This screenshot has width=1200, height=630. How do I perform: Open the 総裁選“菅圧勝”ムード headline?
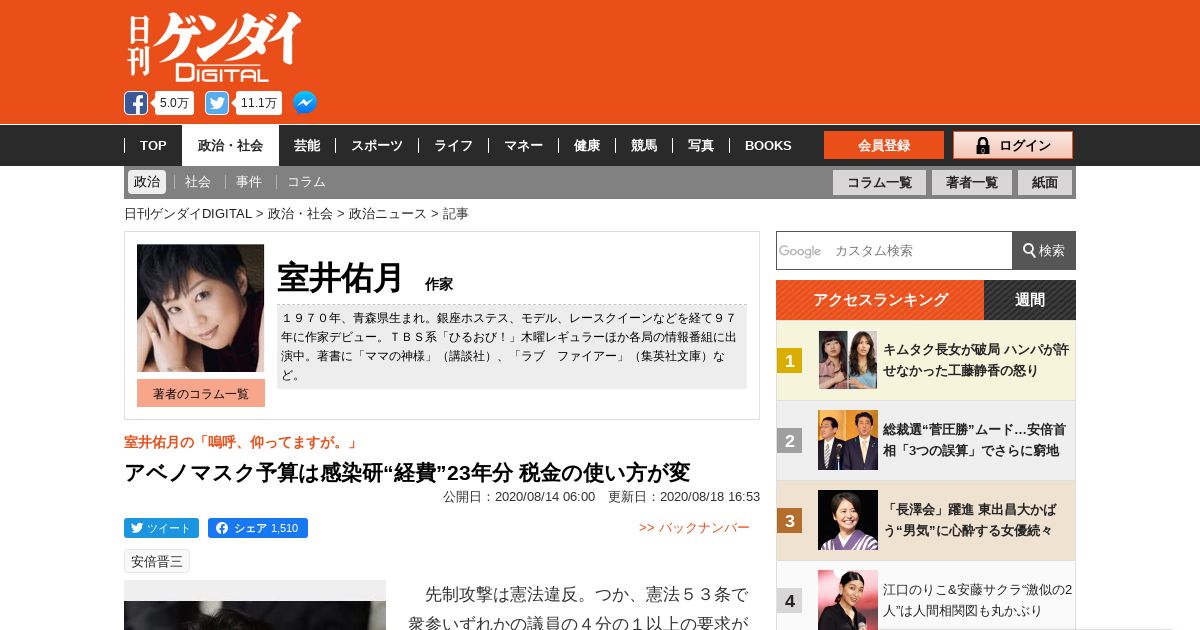coord(975,440)
